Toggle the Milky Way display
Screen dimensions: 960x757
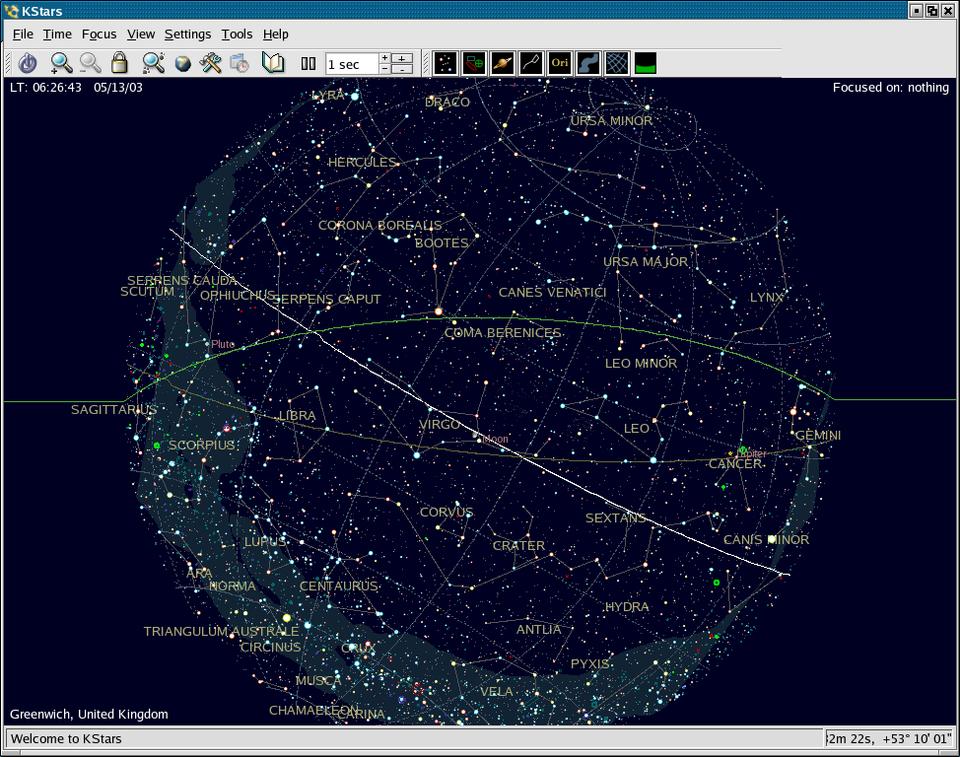(x=588, y=63)
